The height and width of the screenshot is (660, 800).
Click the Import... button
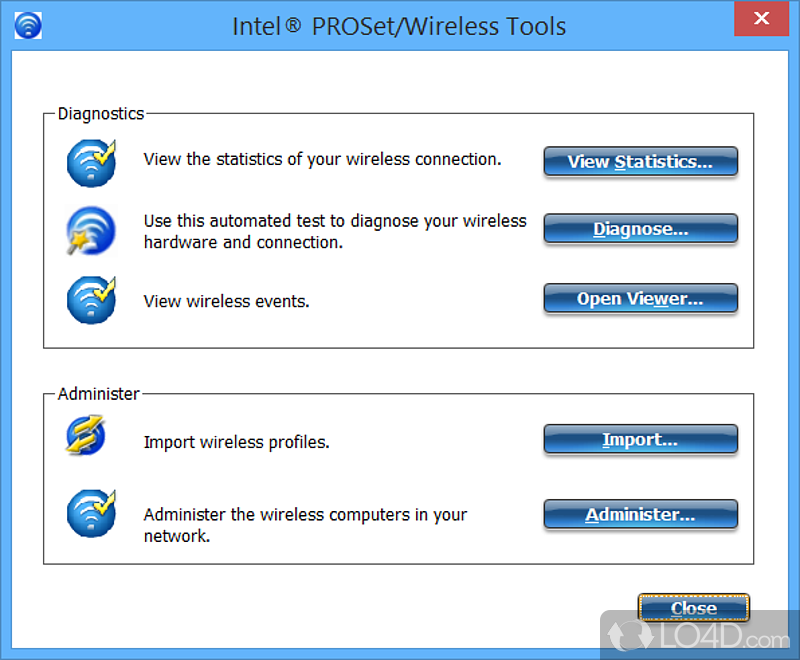pos(641,439)
